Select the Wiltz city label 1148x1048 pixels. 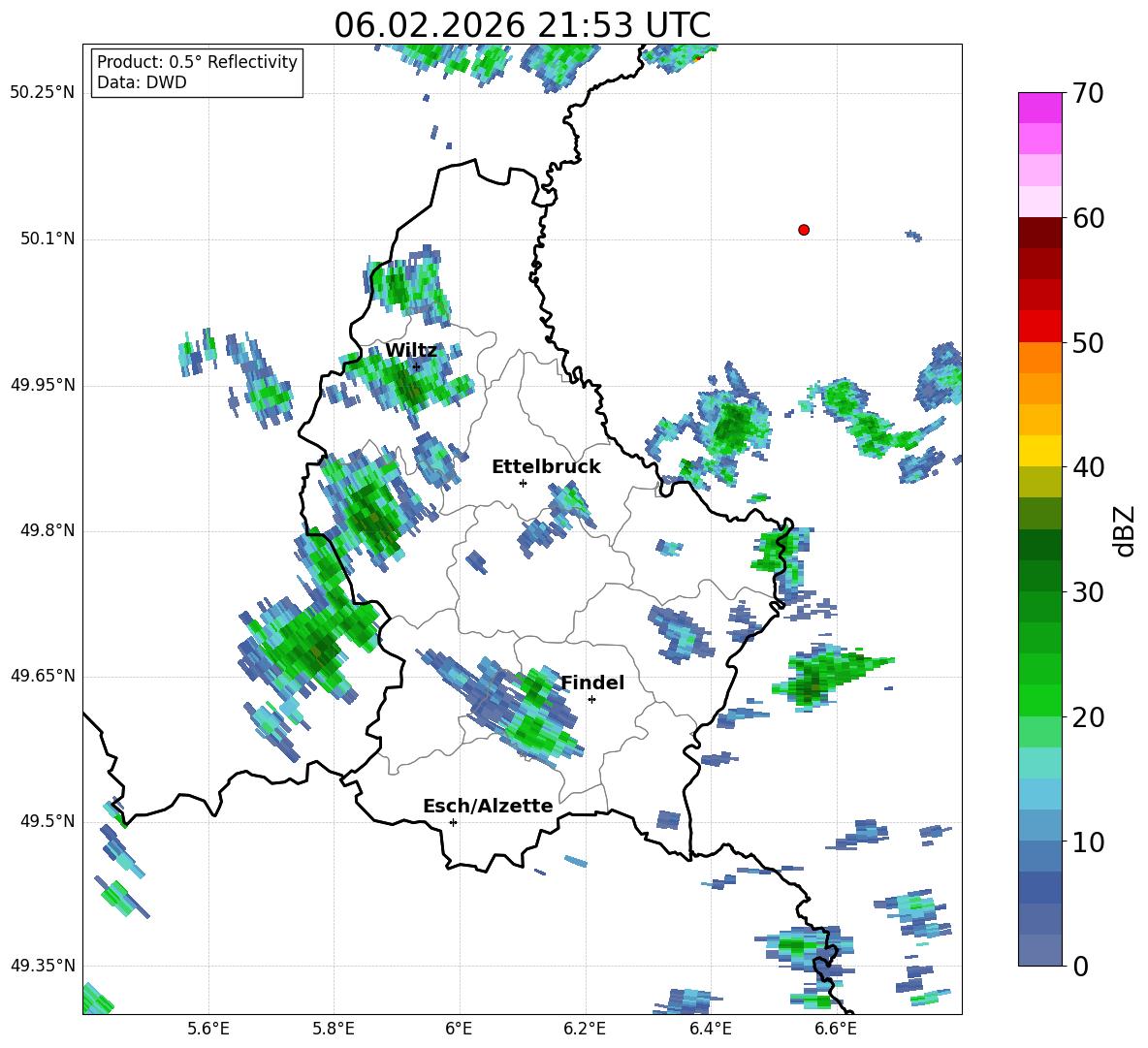click(x=411, y=350)
